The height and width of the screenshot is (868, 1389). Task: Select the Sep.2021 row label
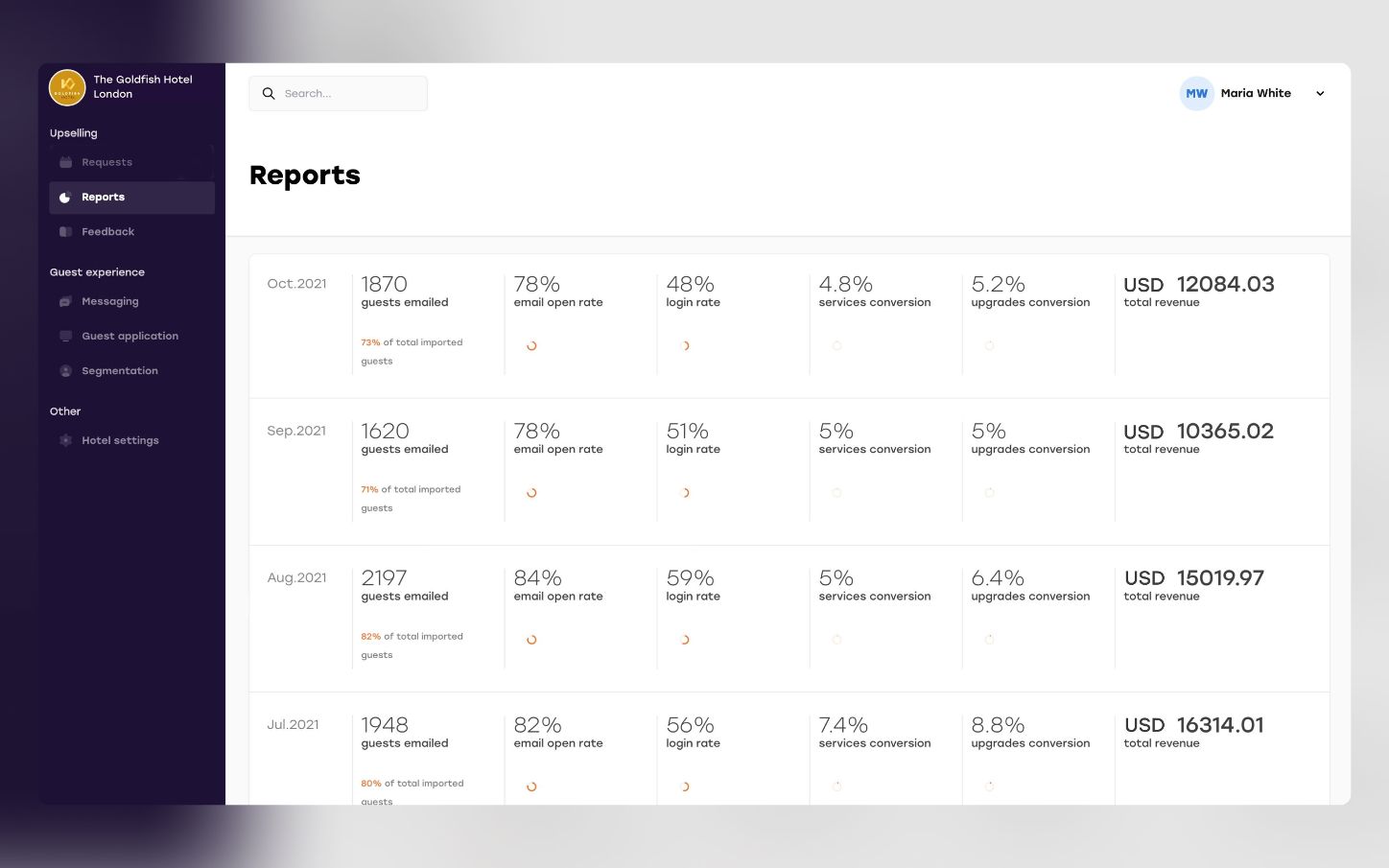tap(296, 431)
